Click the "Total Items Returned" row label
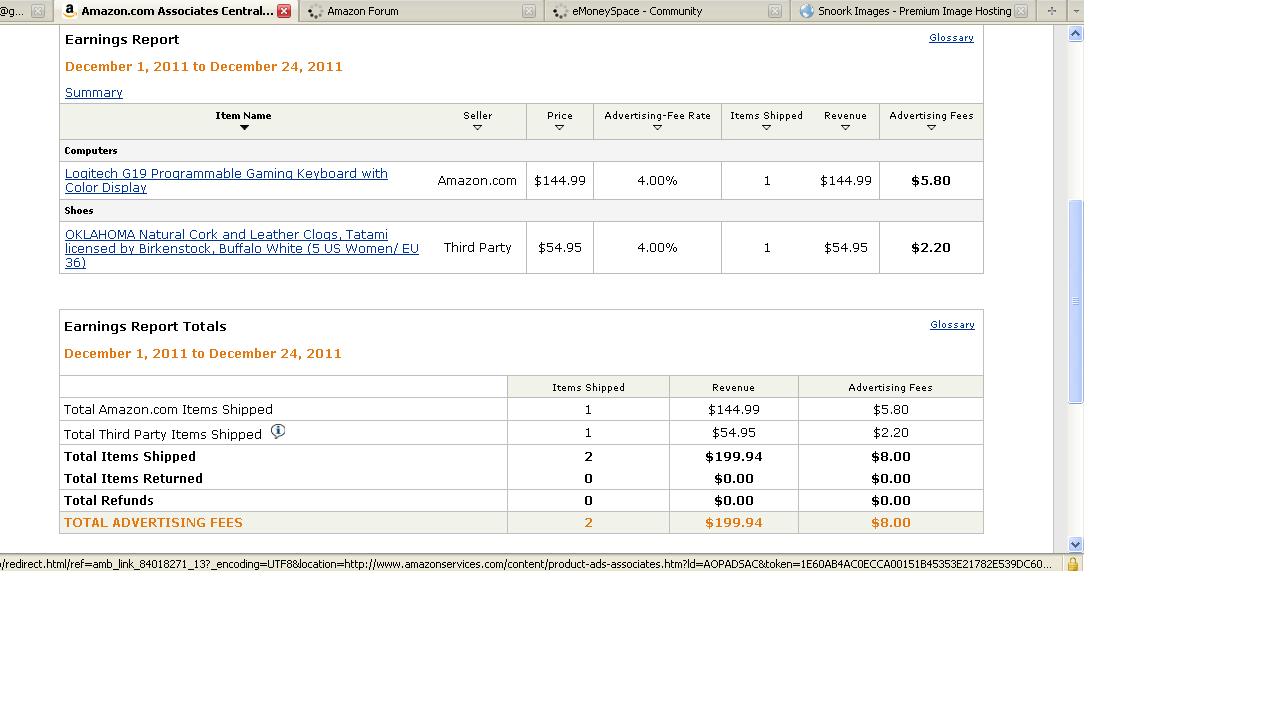Image resolution: width=1280 pixels, height=720 pixels. [x=133, y=478]
